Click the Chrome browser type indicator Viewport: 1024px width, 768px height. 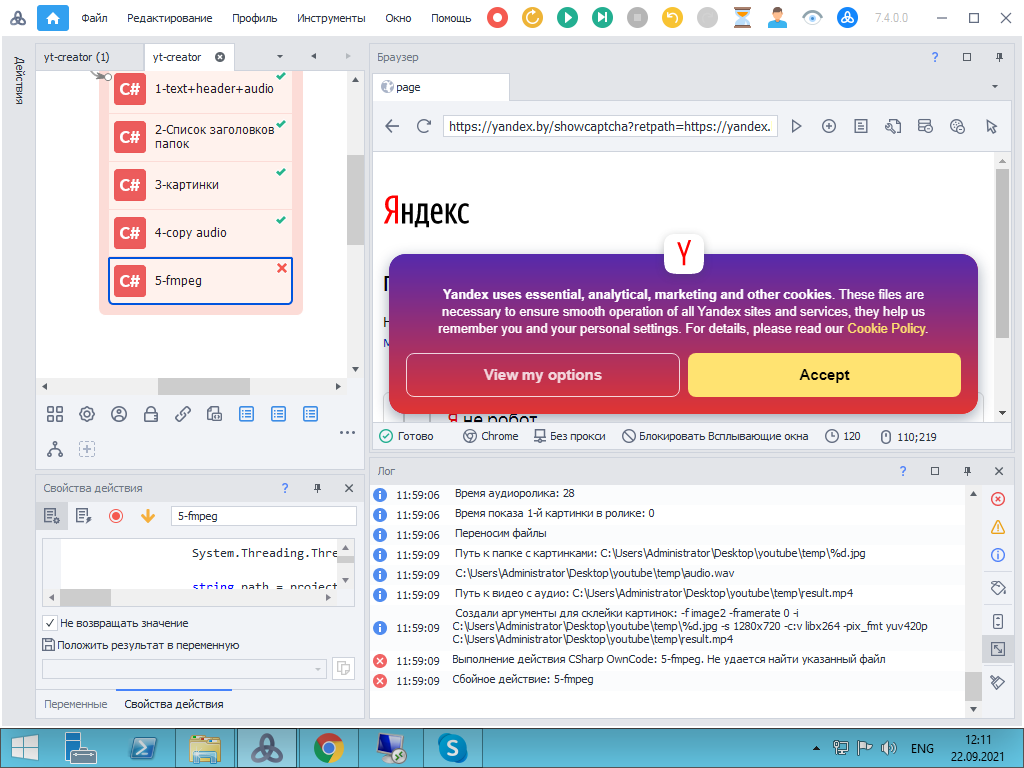[490, 436]
